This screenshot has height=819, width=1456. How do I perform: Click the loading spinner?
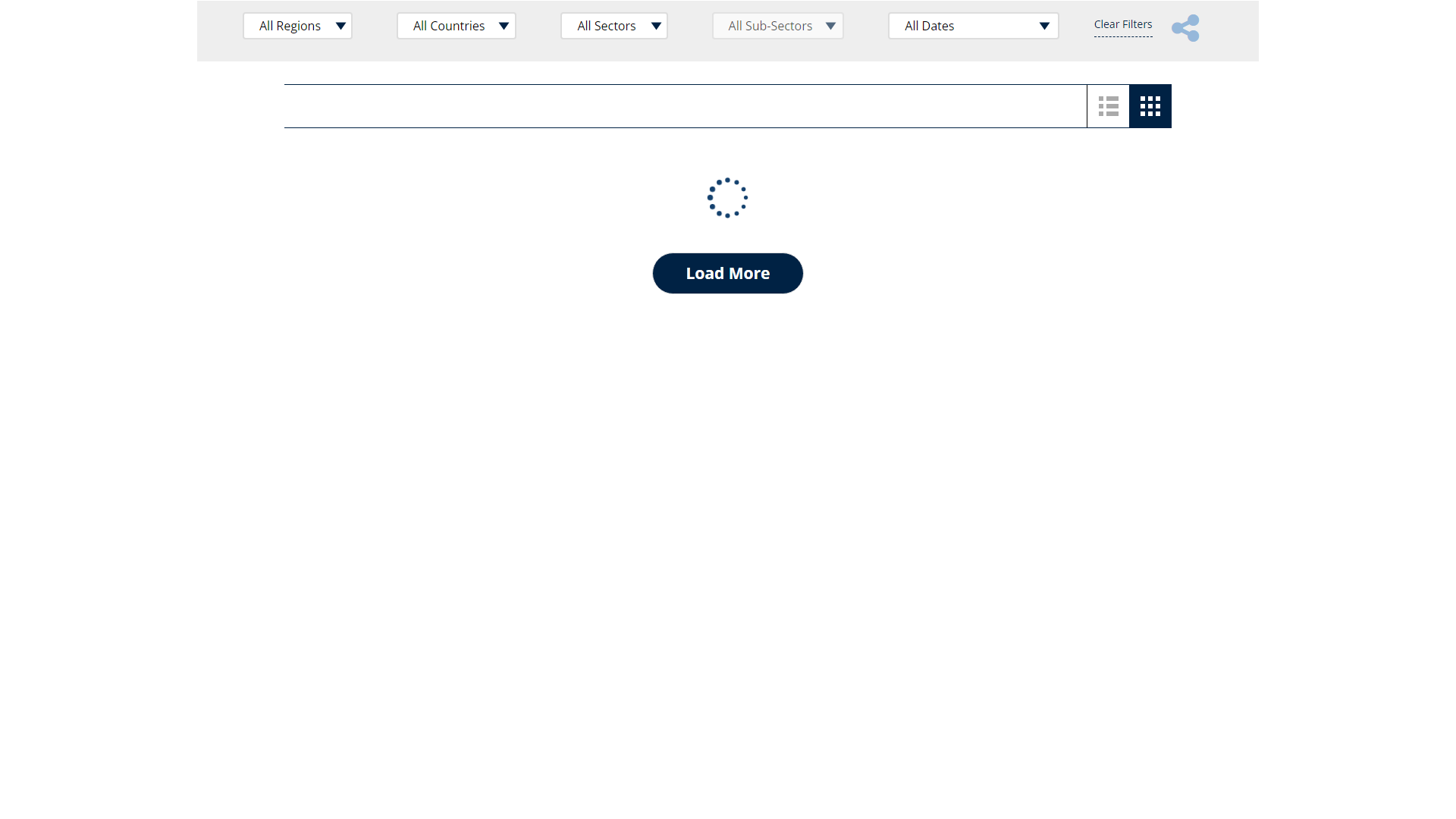[727, 198]
